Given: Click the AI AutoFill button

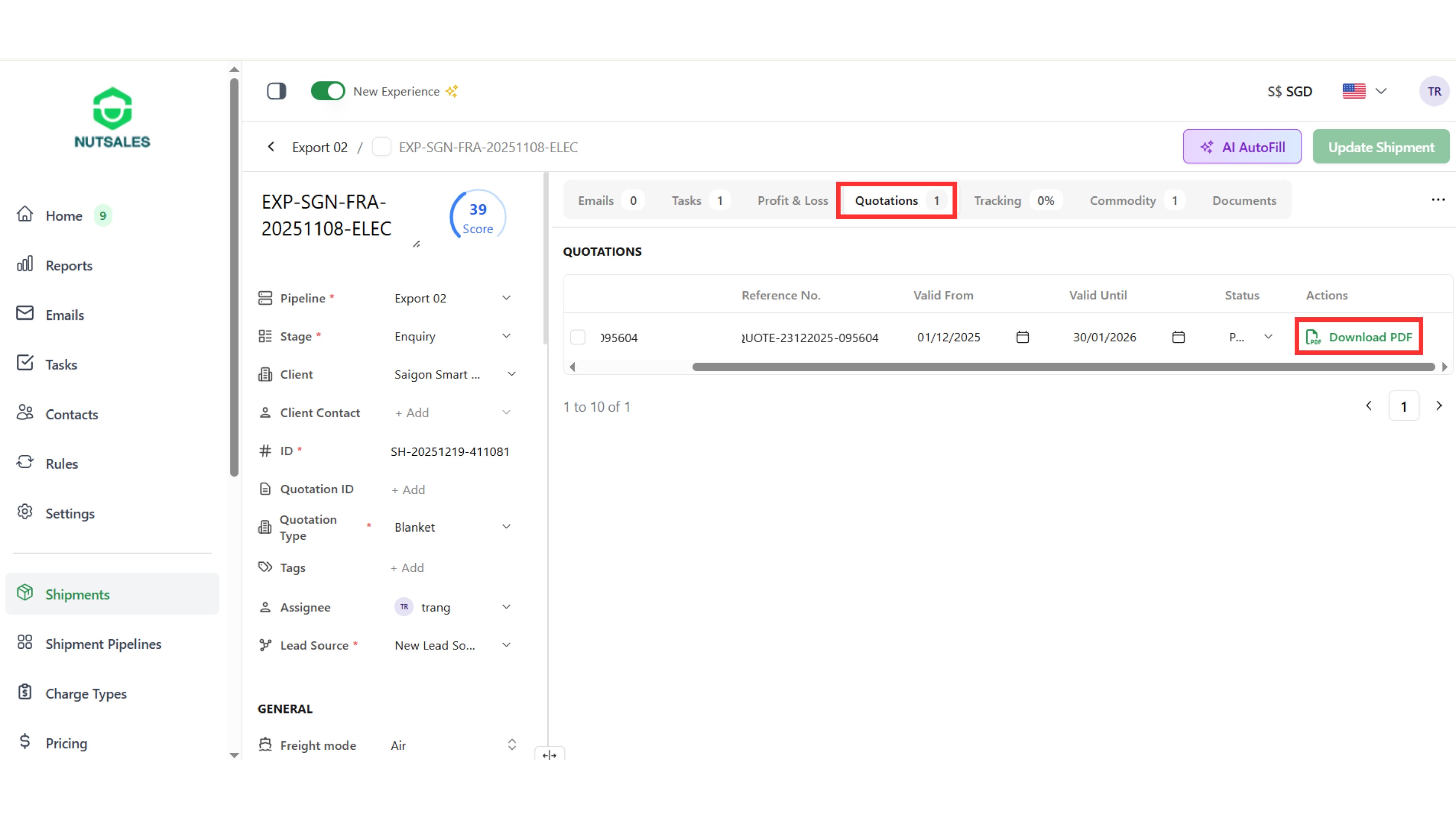Looking at the screenshot, I should tap(1242, 147).
